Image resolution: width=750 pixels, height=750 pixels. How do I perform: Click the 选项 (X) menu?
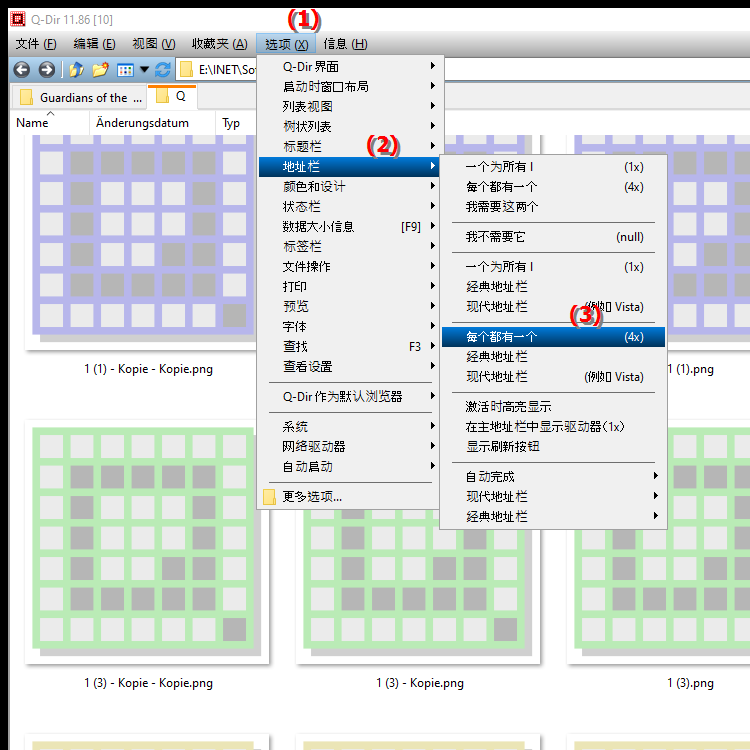[286, 44]
